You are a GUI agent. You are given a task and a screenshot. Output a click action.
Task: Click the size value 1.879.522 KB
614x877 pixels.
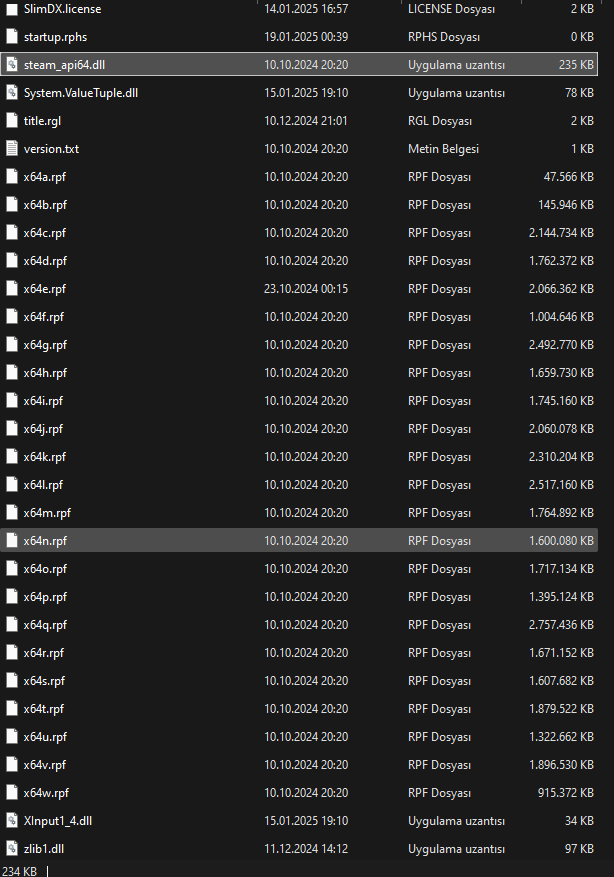click(561, 709)
